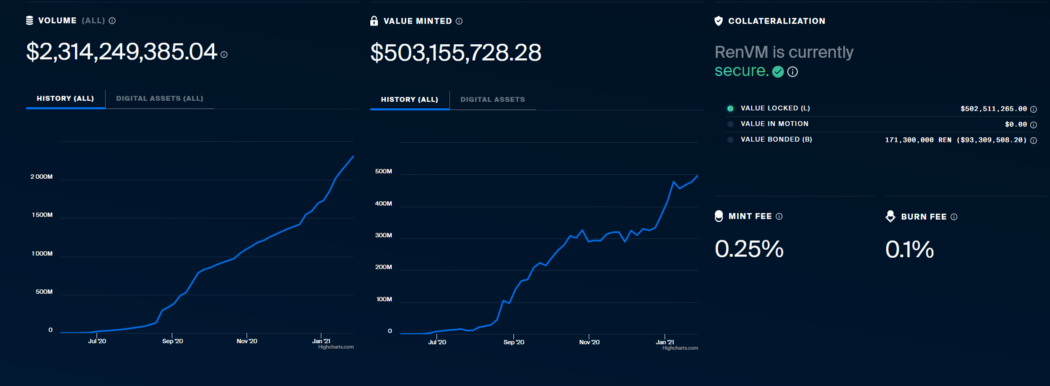The width and height of the screenshot is (1050, 386).
Task: Click Highcharts.com credit under Value Minted chart
Action: 680,348
